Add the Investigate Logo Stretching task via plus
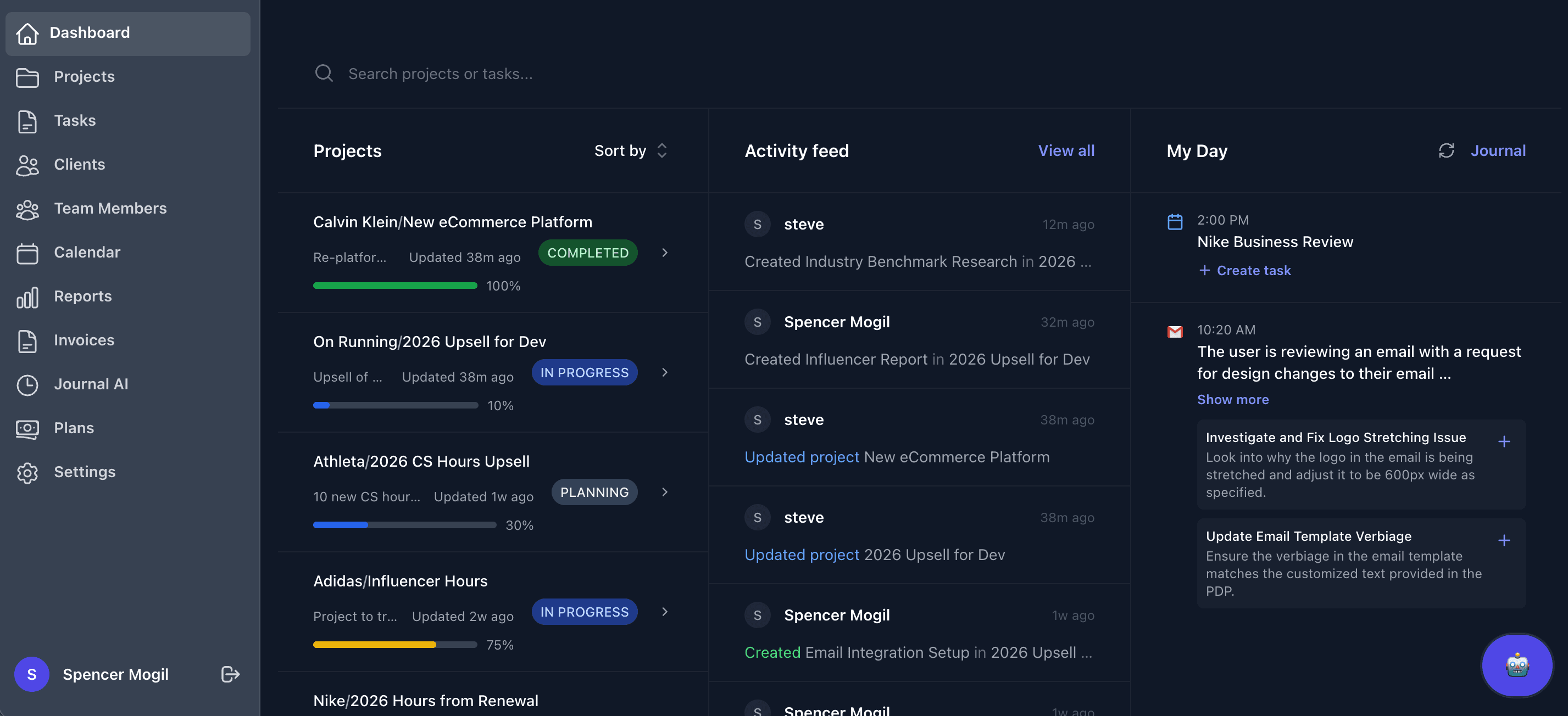 pyautogui.click(x=1504, y=441)
